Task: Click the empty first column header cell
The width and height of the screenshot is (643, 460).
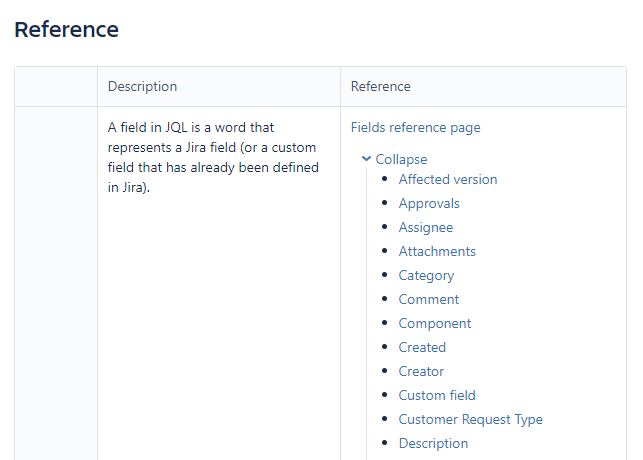Action: click(x=56, y=87)
